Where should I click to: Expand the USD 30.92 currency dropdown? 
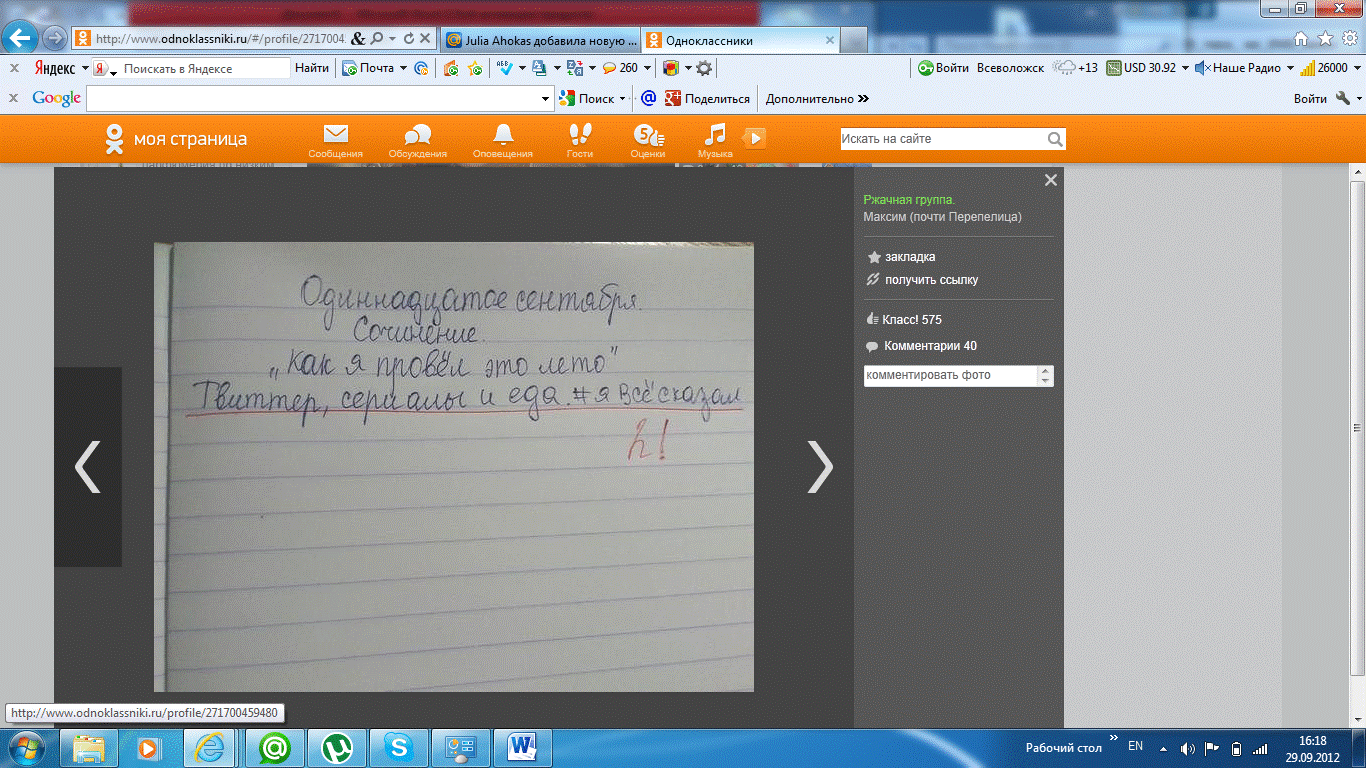(1185, 68)
